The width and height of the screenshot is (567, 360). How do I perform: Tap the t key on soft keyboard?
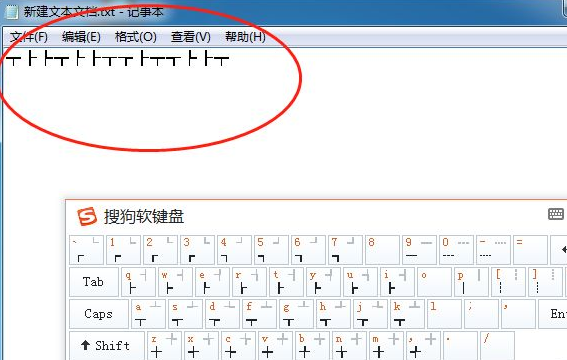[286, 282]
